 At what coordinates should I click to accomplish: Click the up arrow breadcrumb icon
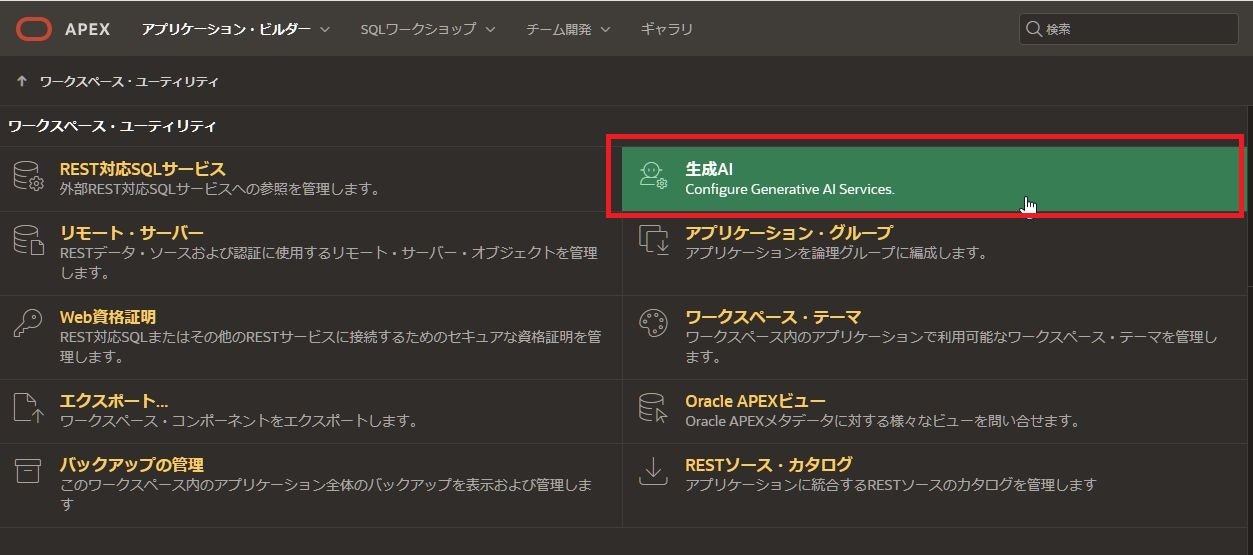(x=22, y=81)
